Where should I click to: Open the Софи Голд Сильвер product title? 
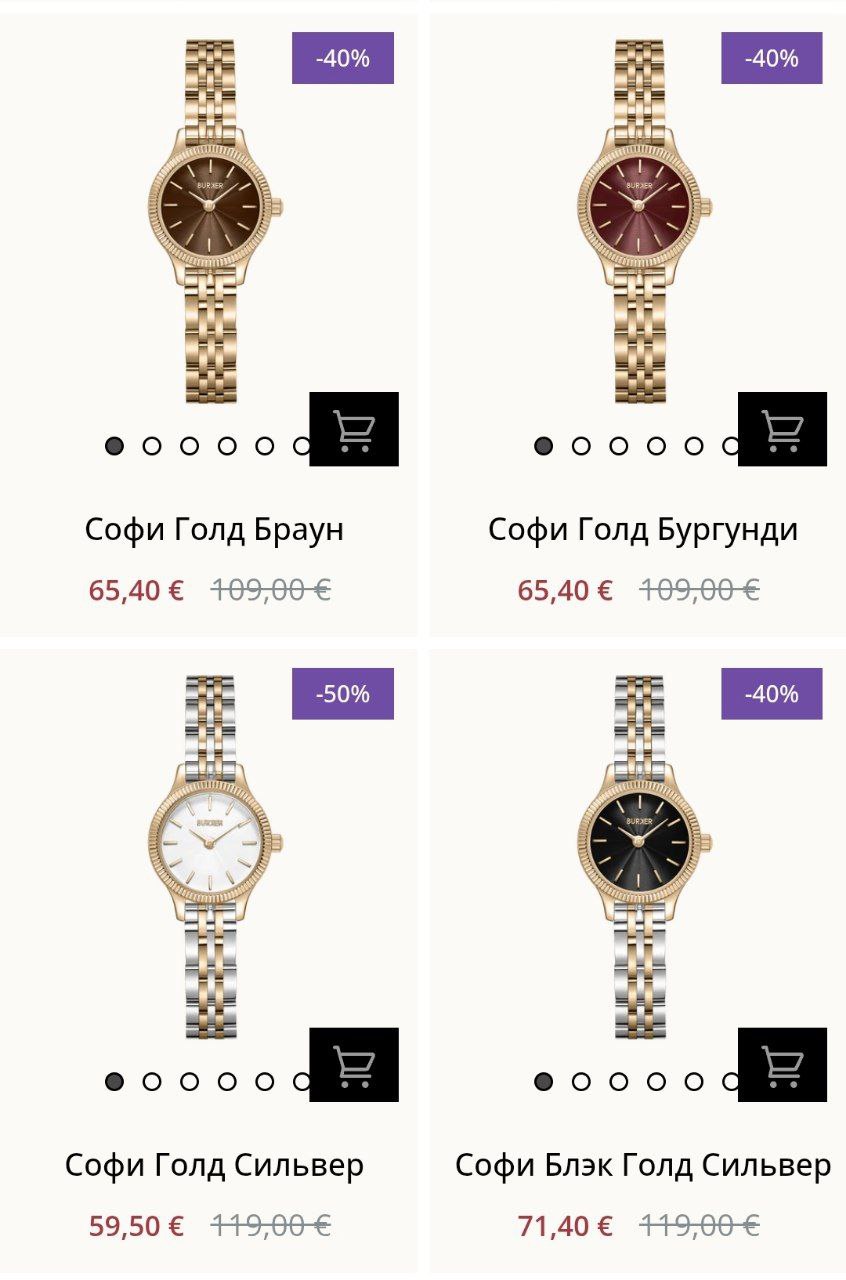tap(214, 1165)
